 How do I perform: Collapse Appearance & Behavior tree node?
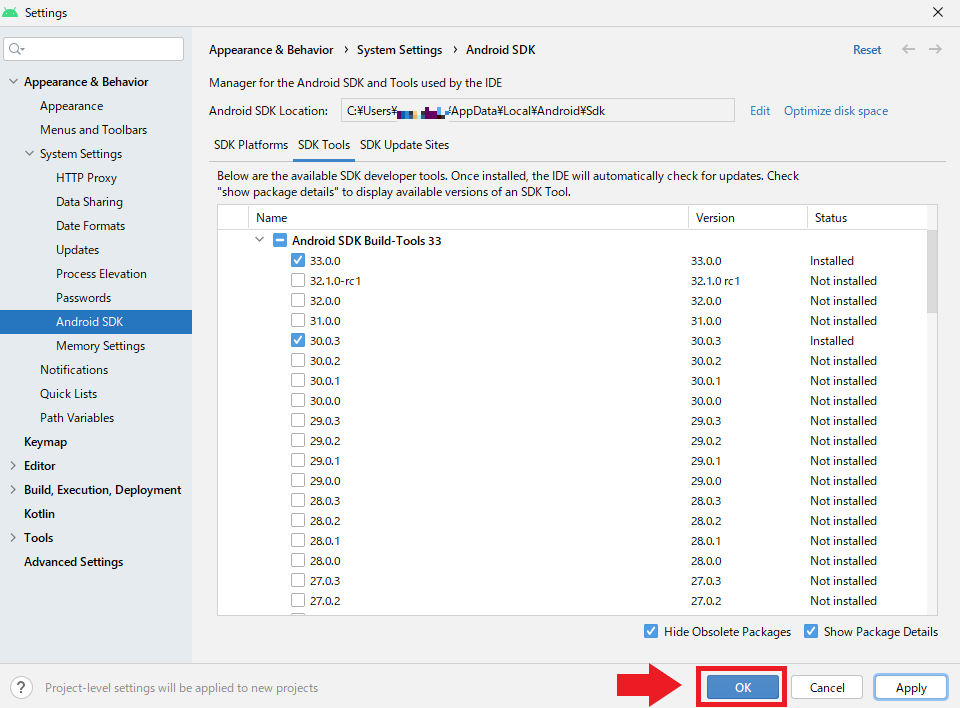click(x=13, y=81)
